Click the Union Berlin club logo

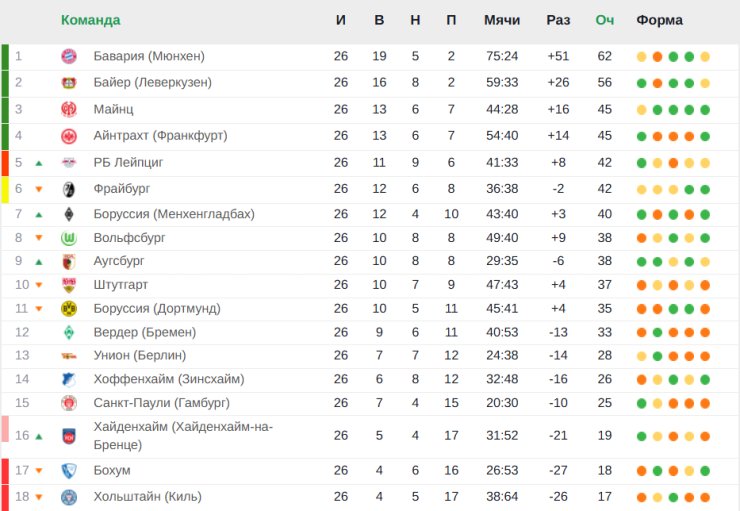click(x=69, y=355)
